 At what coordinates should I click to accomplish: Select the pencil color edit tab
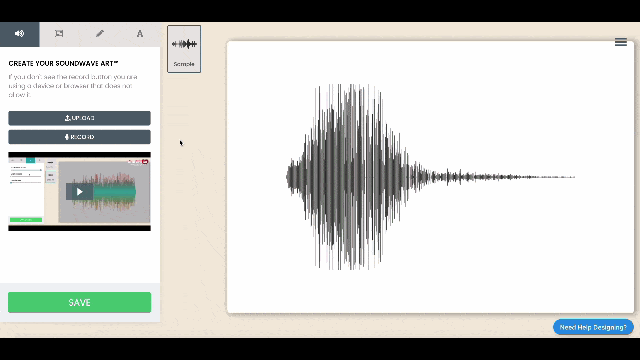click(x=100, y=33)
